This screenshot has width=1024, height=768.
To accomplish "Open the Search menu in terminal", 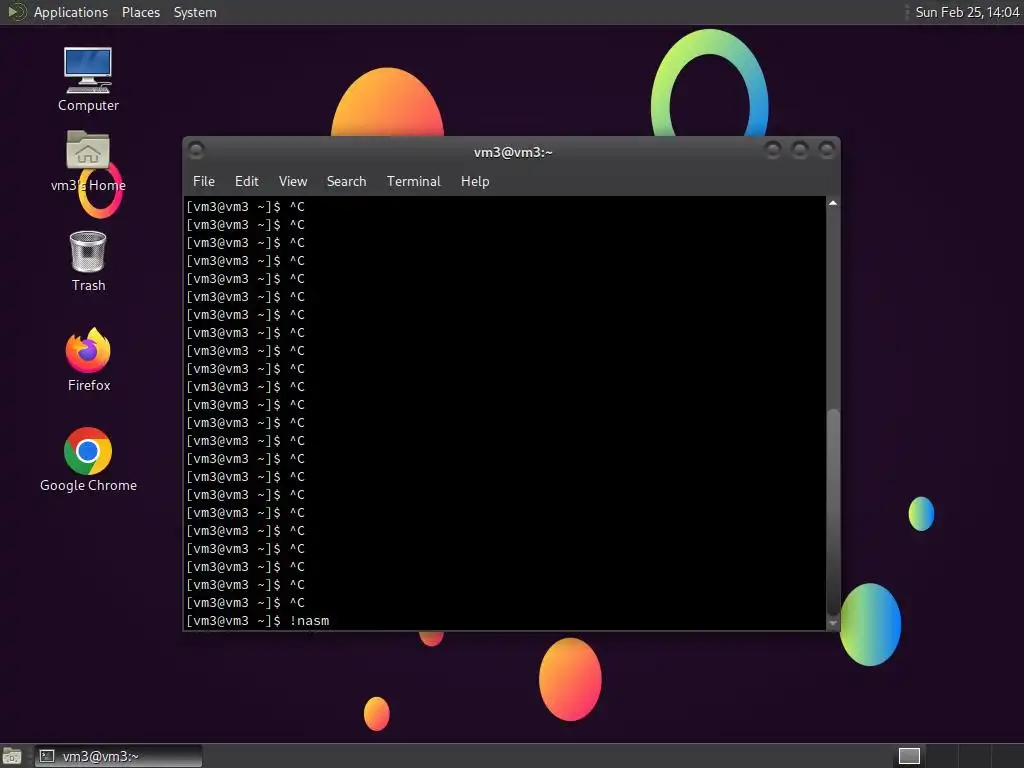I will [x=346, y=182].
